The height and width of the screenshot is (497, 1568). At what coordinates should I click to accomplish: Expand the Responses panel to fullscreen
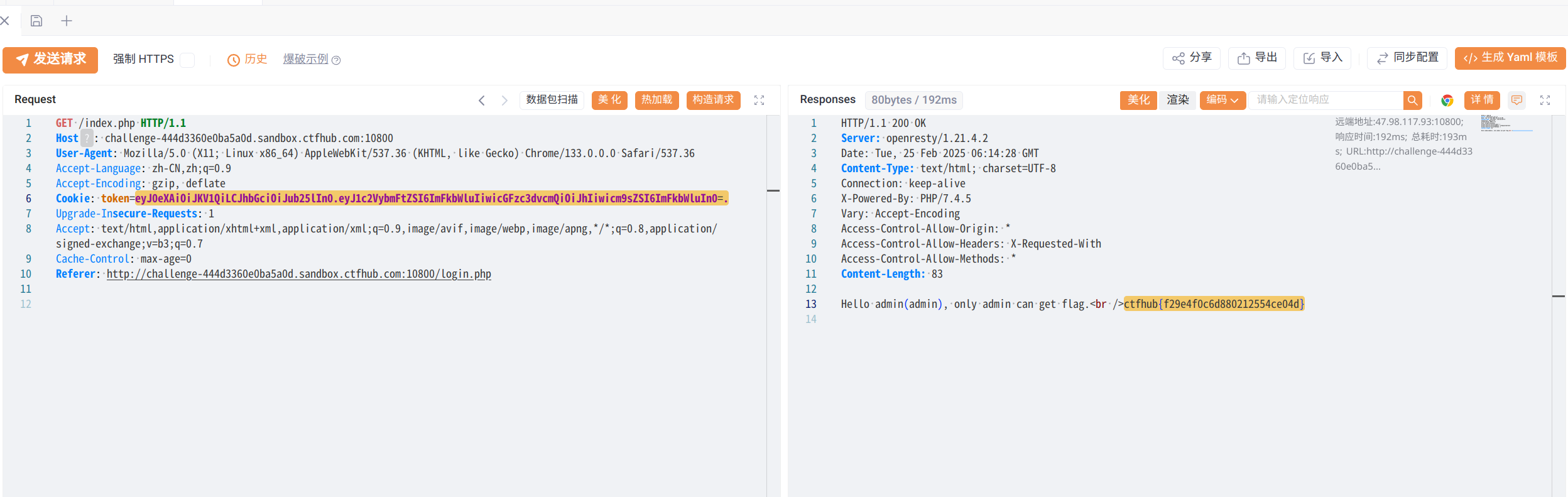(1545, 101)
